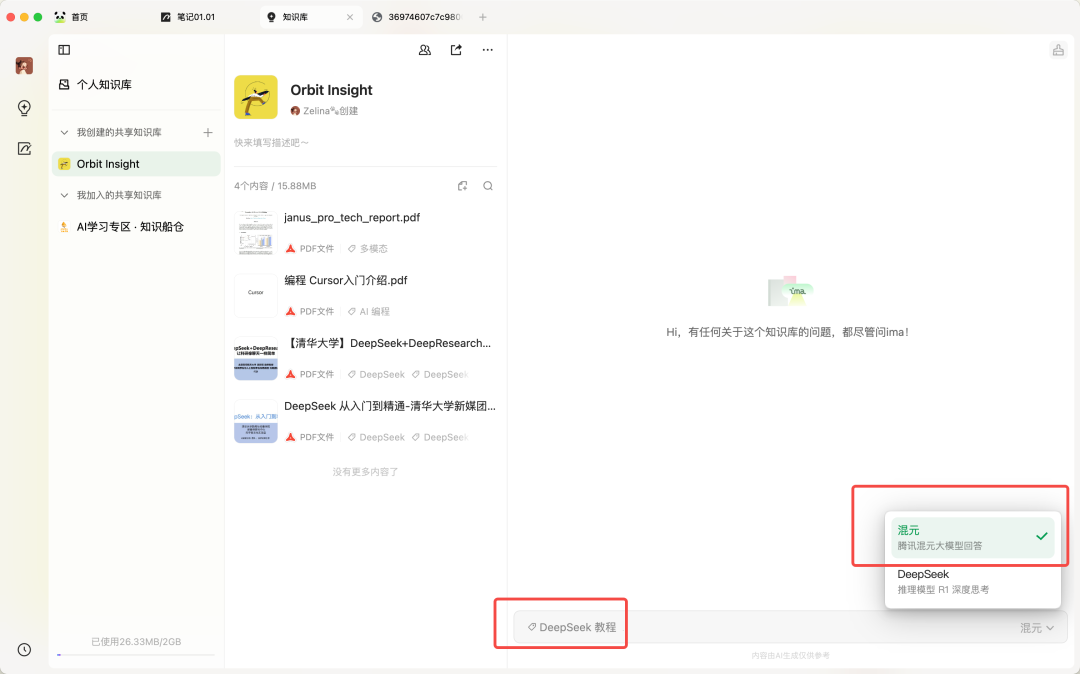Switch to the 笔记01.01 tab
This screenshot has width=1080, height=674.
tap(188, 17)
